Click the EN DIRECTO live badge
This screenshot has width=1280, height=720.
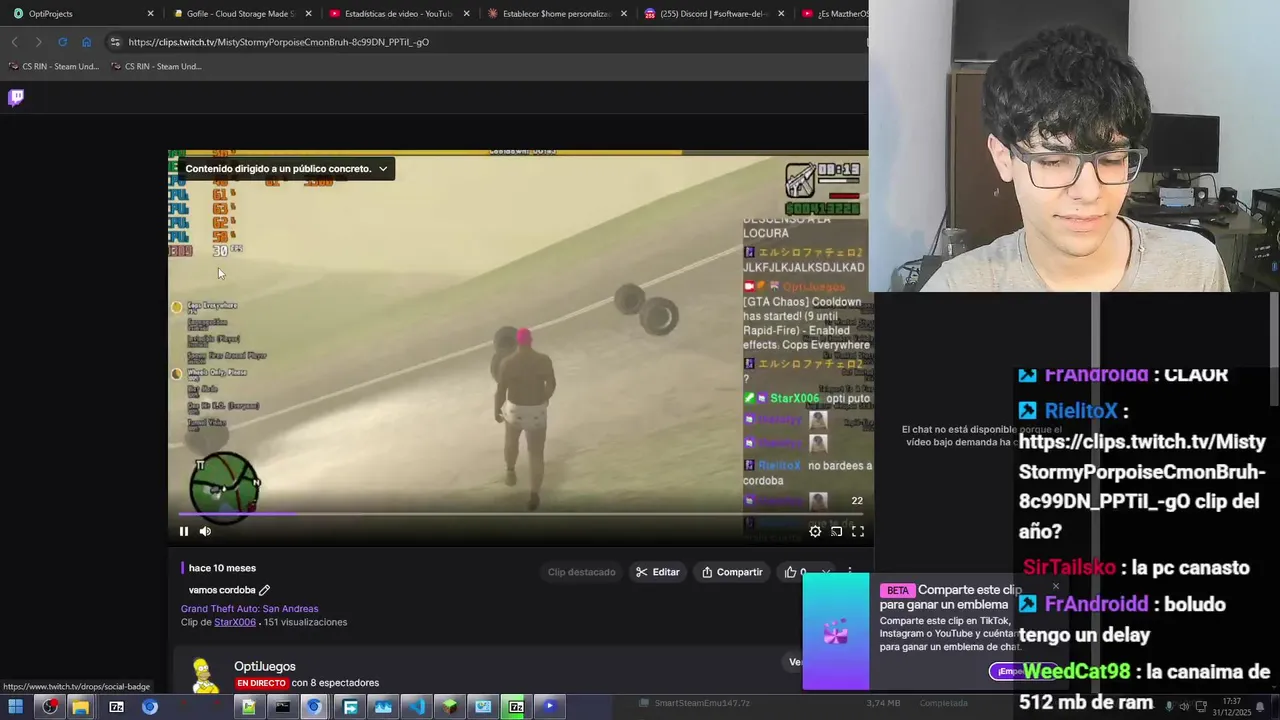point(261,683)
